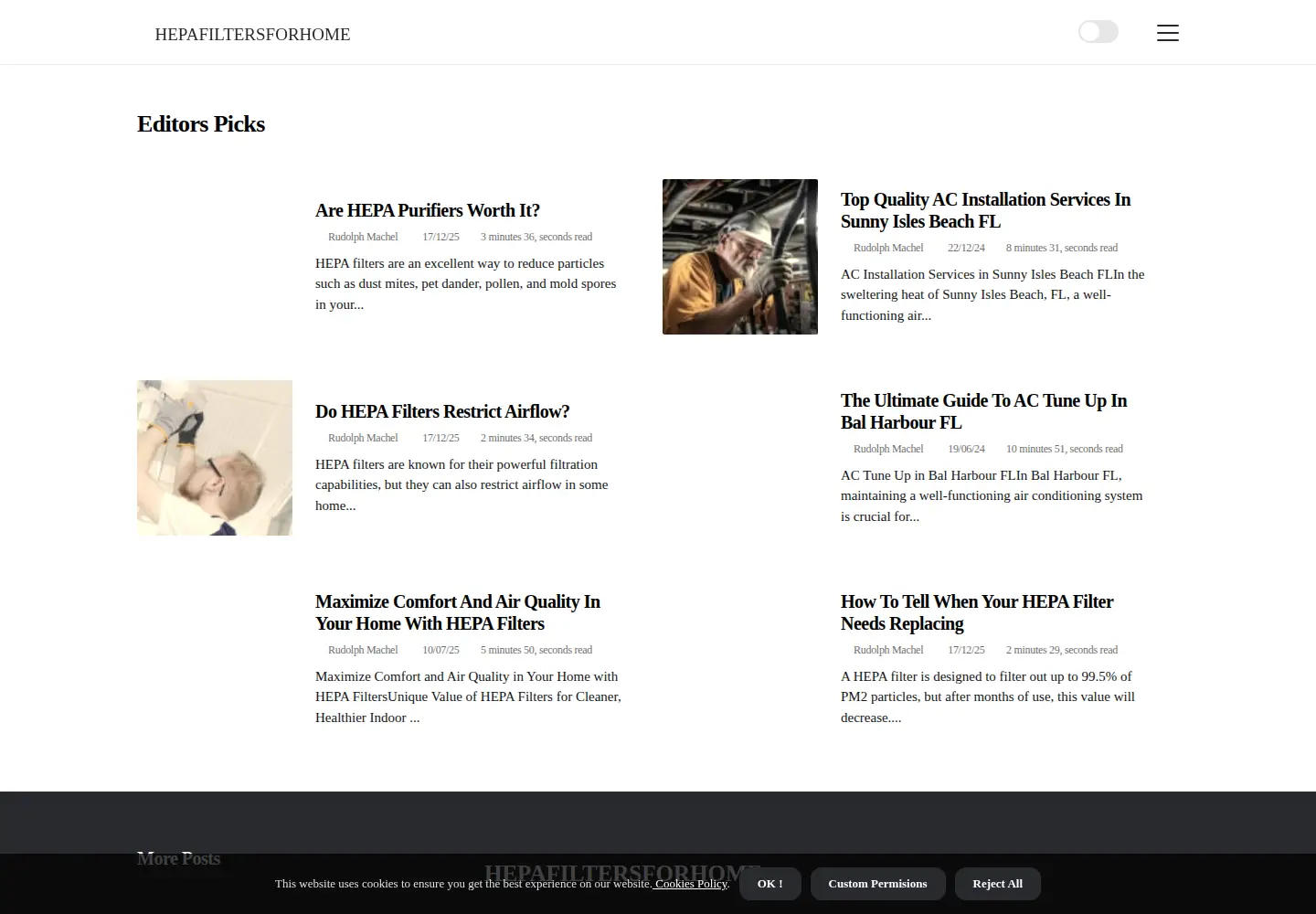
Task: Click date 19/06/24 on AC Tune Up article
Action: click(x=966, y=449)
